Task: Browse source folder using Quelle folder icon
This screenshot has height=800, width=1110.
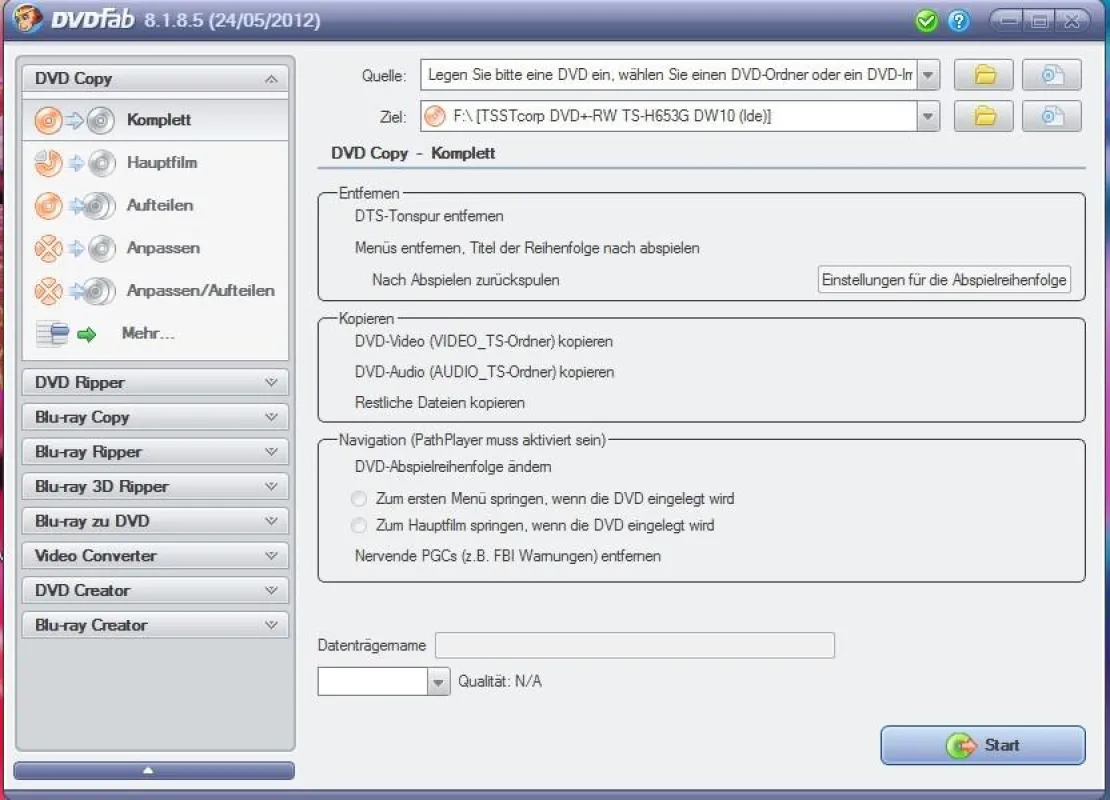Action: click(984, 74)
